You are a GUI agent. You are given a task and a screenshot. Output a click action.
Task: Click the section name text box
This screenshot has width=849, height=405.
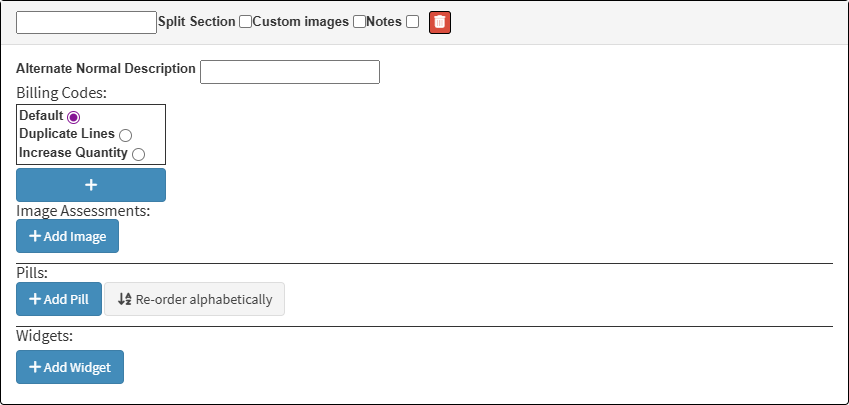[87, 22]
